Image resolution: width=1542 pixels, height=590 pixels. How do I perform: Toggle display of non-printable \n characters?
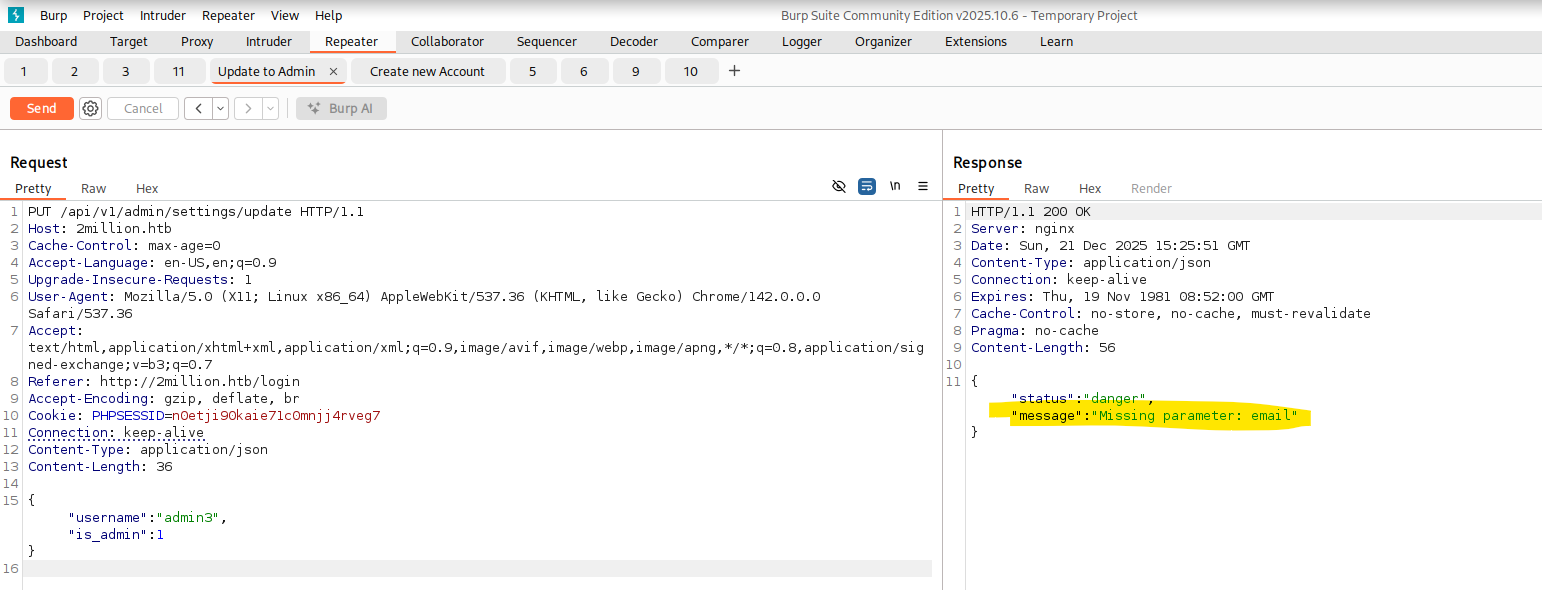(895, 186)
